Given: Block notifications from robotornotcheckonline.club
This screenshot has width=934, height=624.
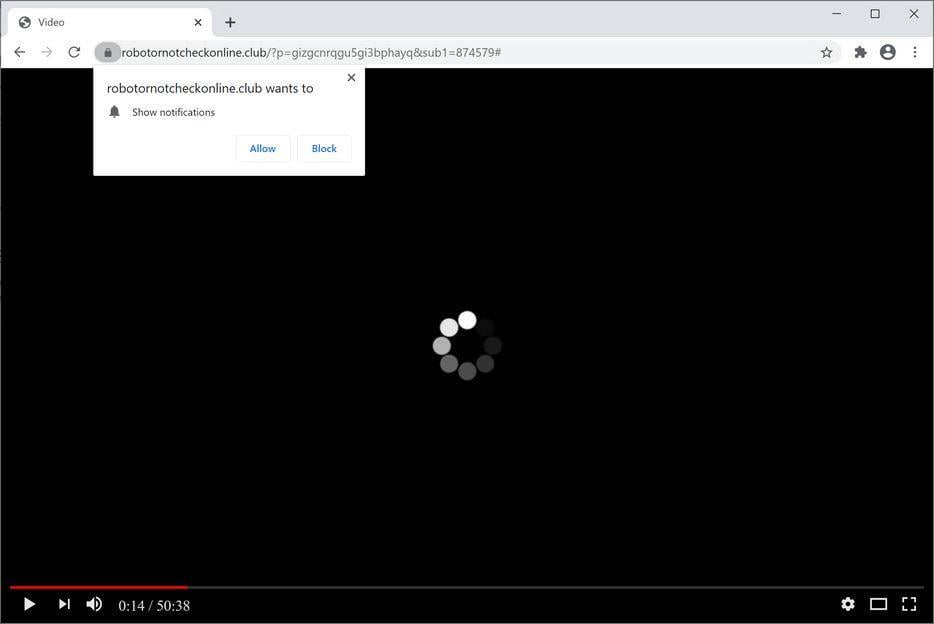Looking at the screenshot, I should click(323, 148).
